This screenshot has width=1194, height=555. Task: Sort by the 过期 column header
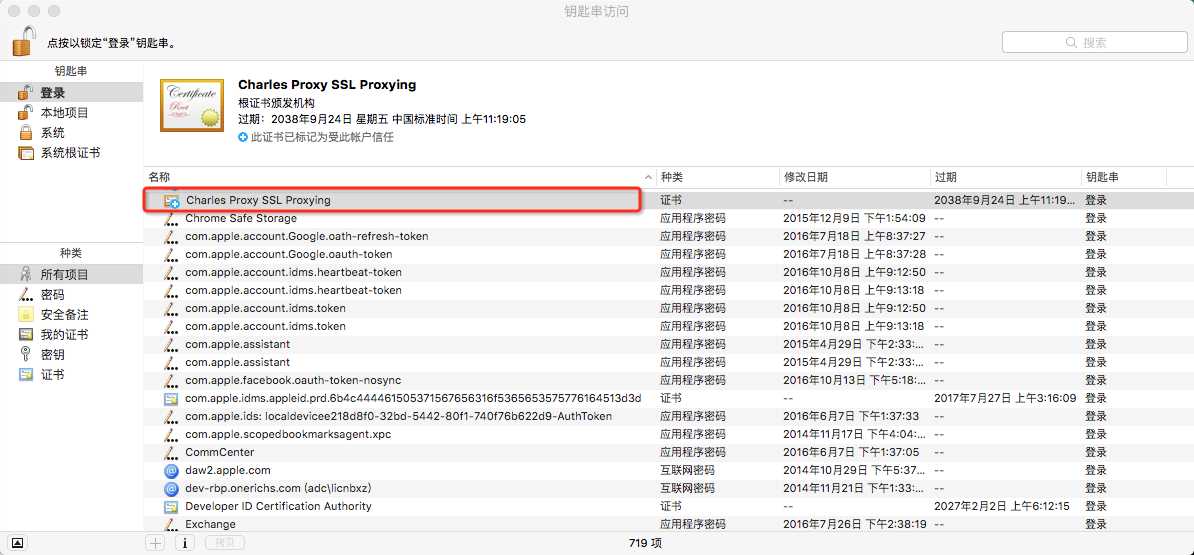[x=1006, y=177]
